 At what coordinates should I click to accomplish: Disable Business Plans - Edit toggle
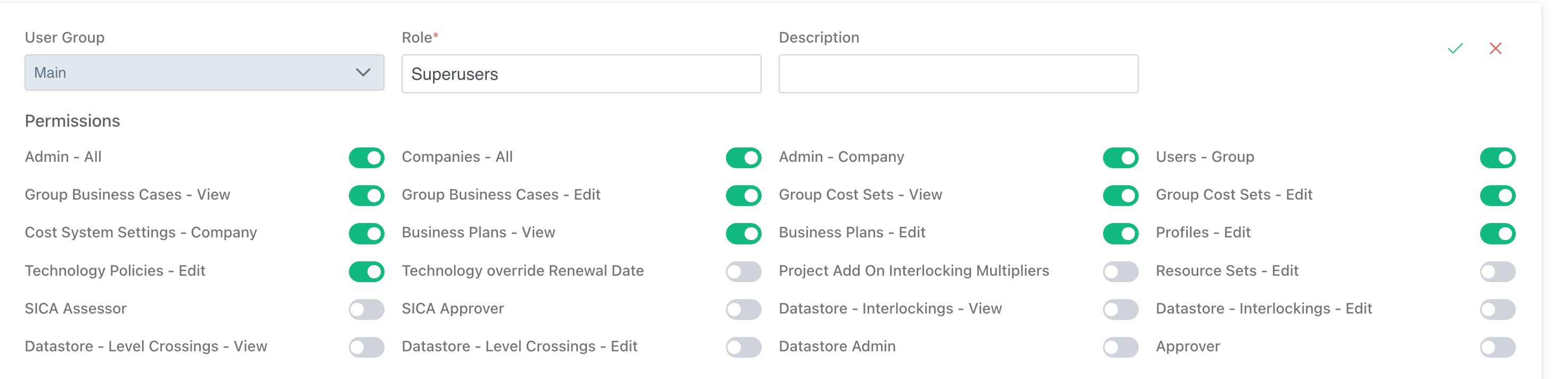pyautogui.click(x=1120, y=233)
